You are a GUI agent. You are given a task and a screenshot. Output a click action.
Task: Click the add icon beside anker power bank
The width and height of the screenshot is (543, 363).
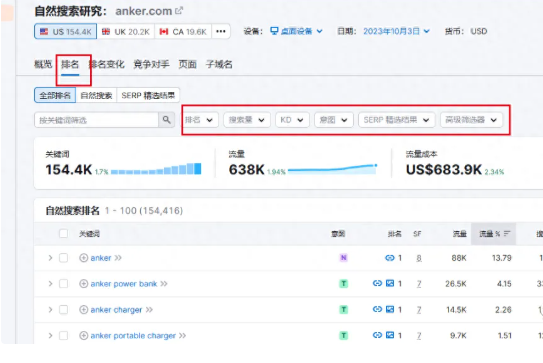pyautogui.click(x=83, y=284)
